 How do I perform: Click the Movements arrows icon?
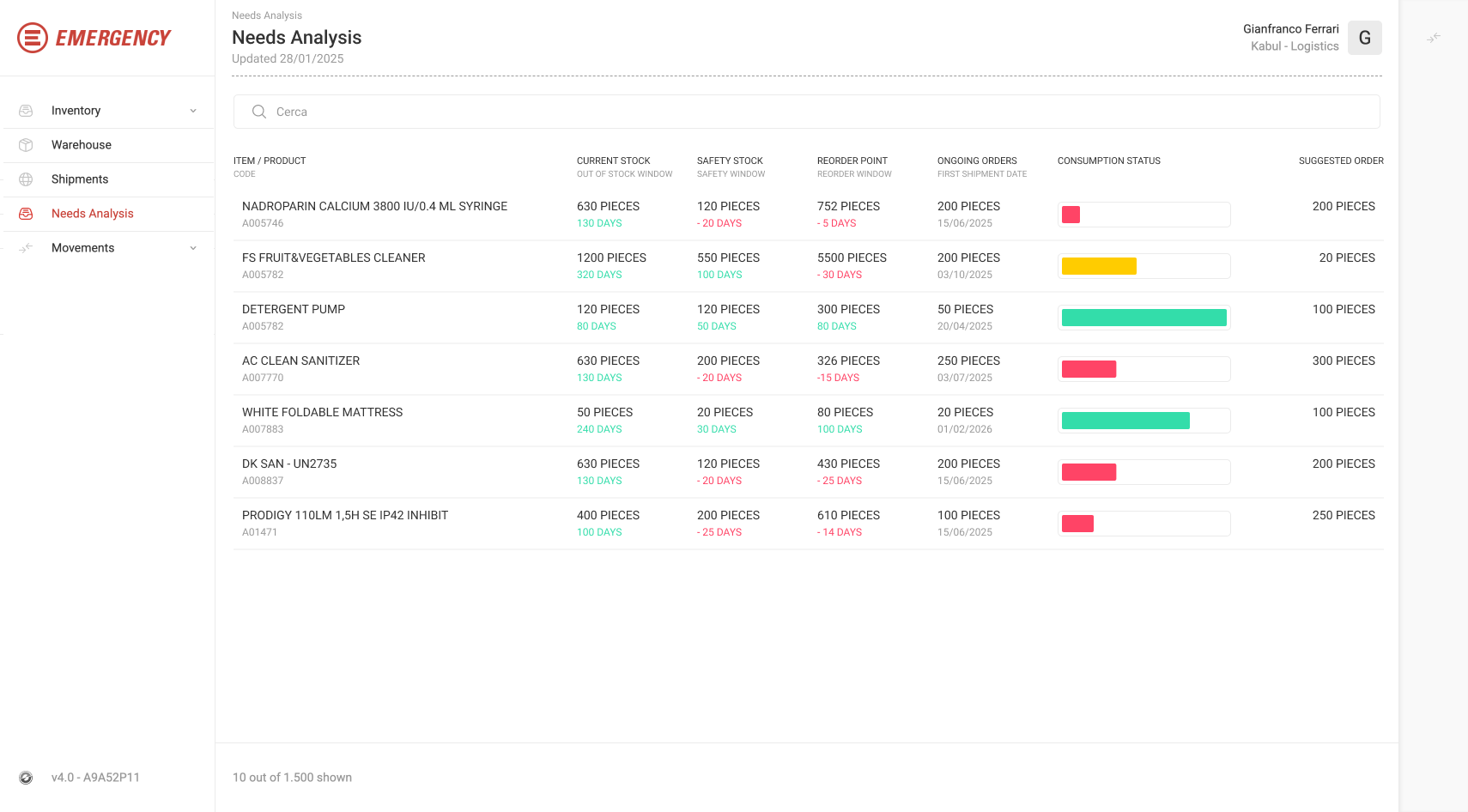pos(26,248)
